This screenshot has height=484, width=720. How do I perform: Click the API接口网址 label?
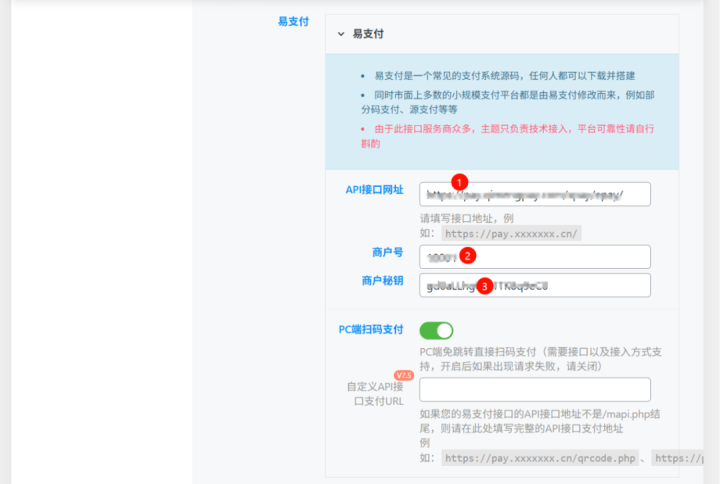coord(374,190)
